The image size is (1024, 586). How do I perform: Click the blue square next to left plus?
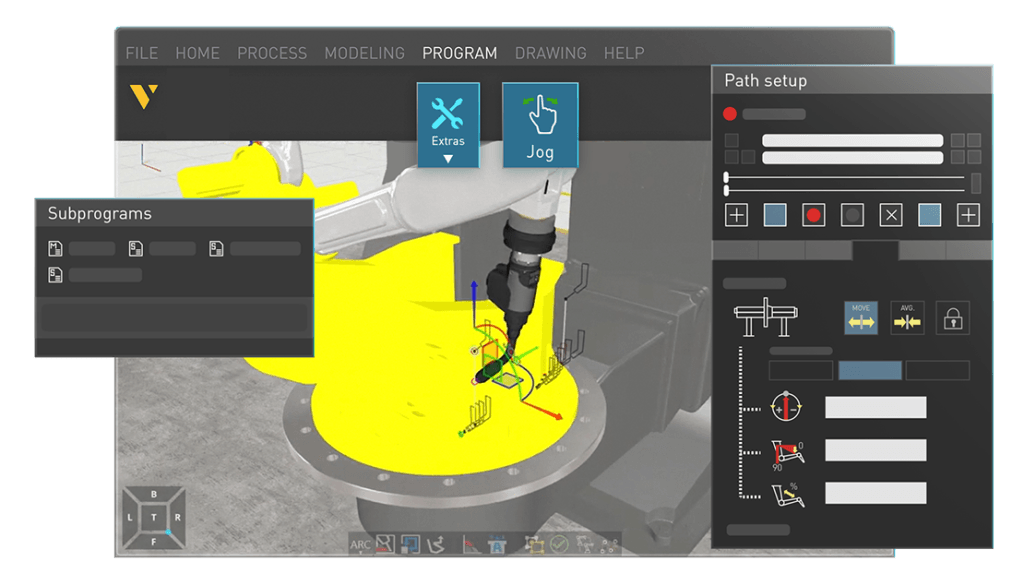(x=775, y=215)
